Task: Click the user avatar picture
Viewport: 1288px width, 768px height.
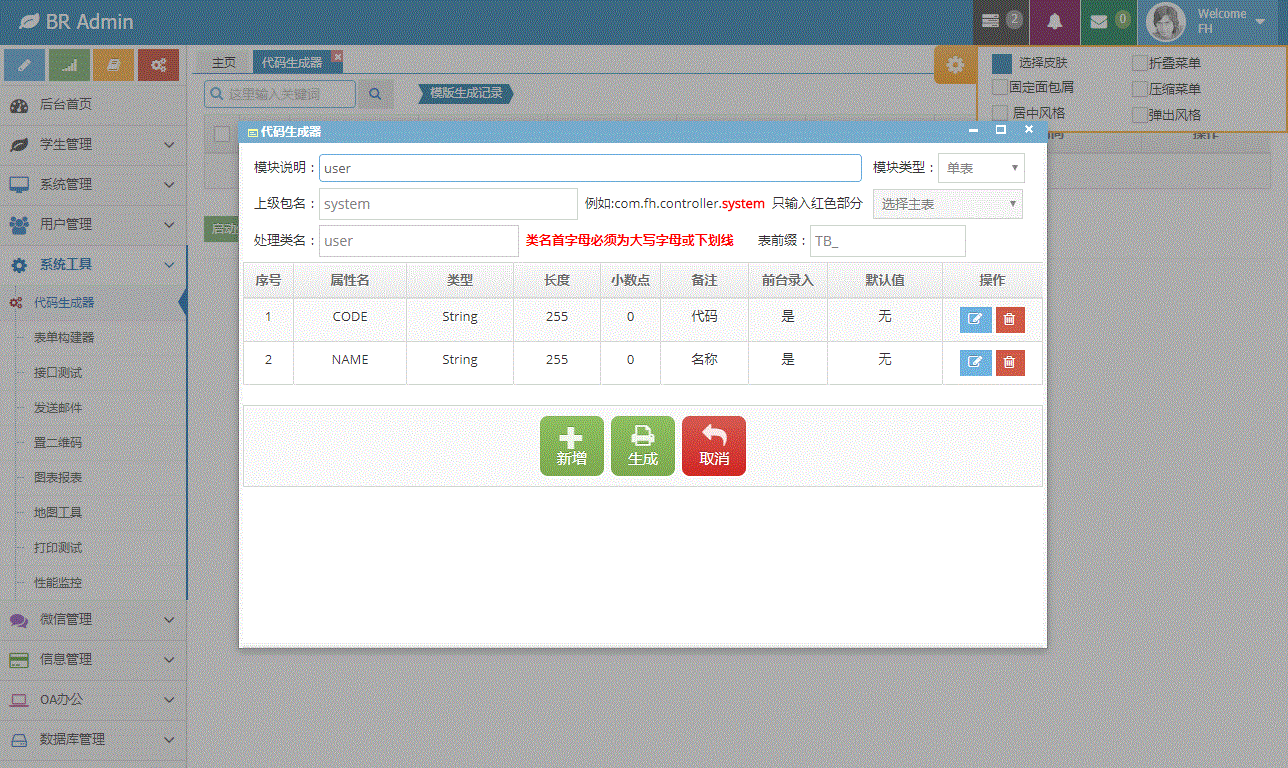Action: tap(1165, 22)
